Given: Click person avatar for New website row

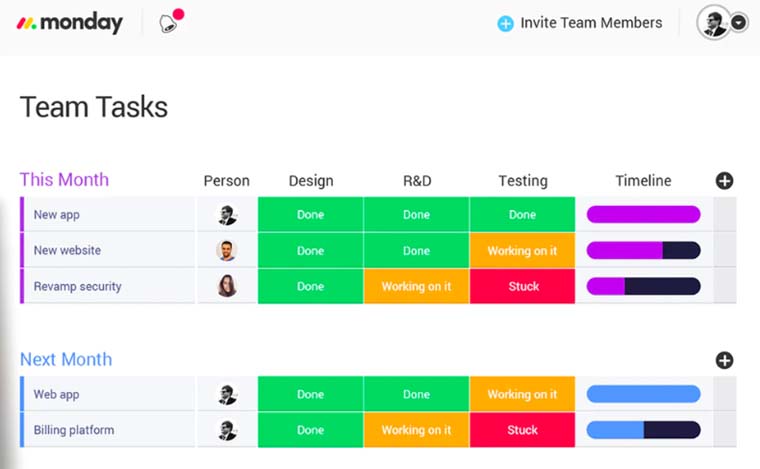Looking at the screenshot, I should tap(227, 251).
